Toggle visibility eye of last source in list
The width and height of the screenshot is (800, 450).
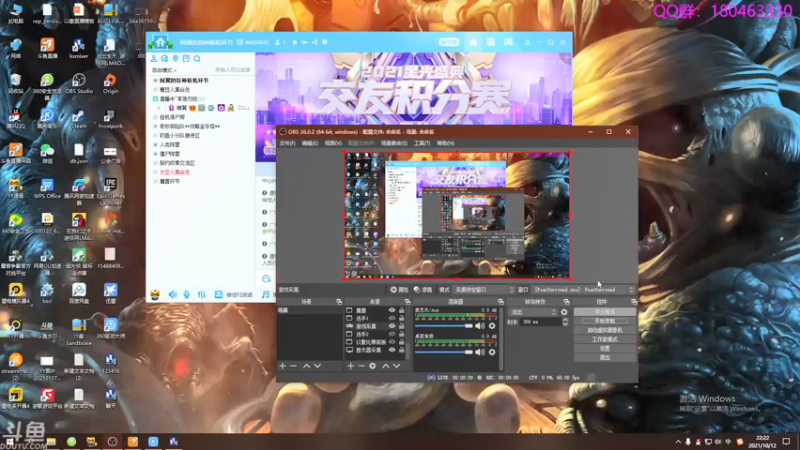[x=392, y=350]
